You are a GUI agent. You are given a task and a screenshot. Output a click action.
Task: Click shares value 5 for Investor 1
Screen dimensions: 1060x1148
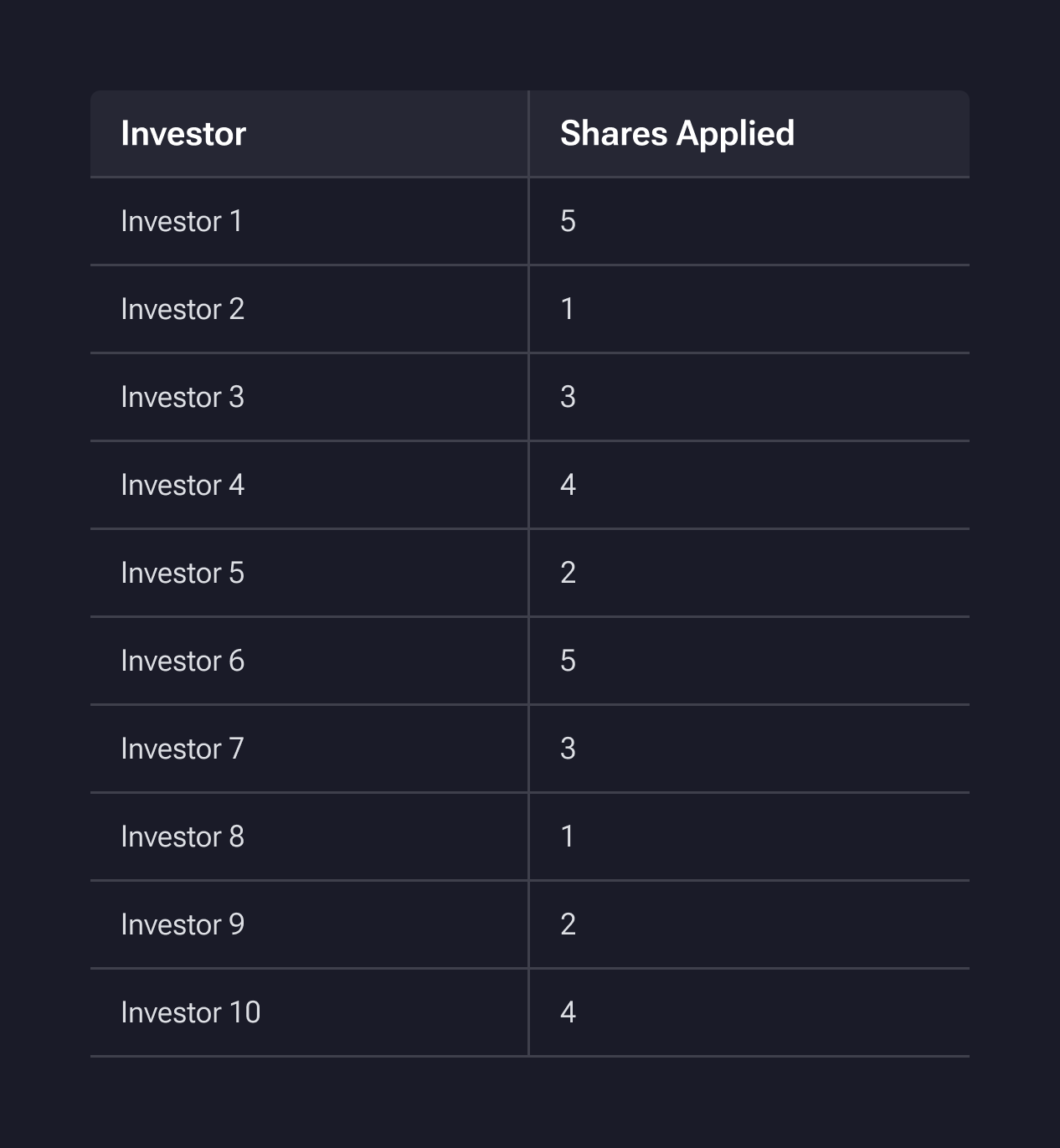tap(568, 221)
